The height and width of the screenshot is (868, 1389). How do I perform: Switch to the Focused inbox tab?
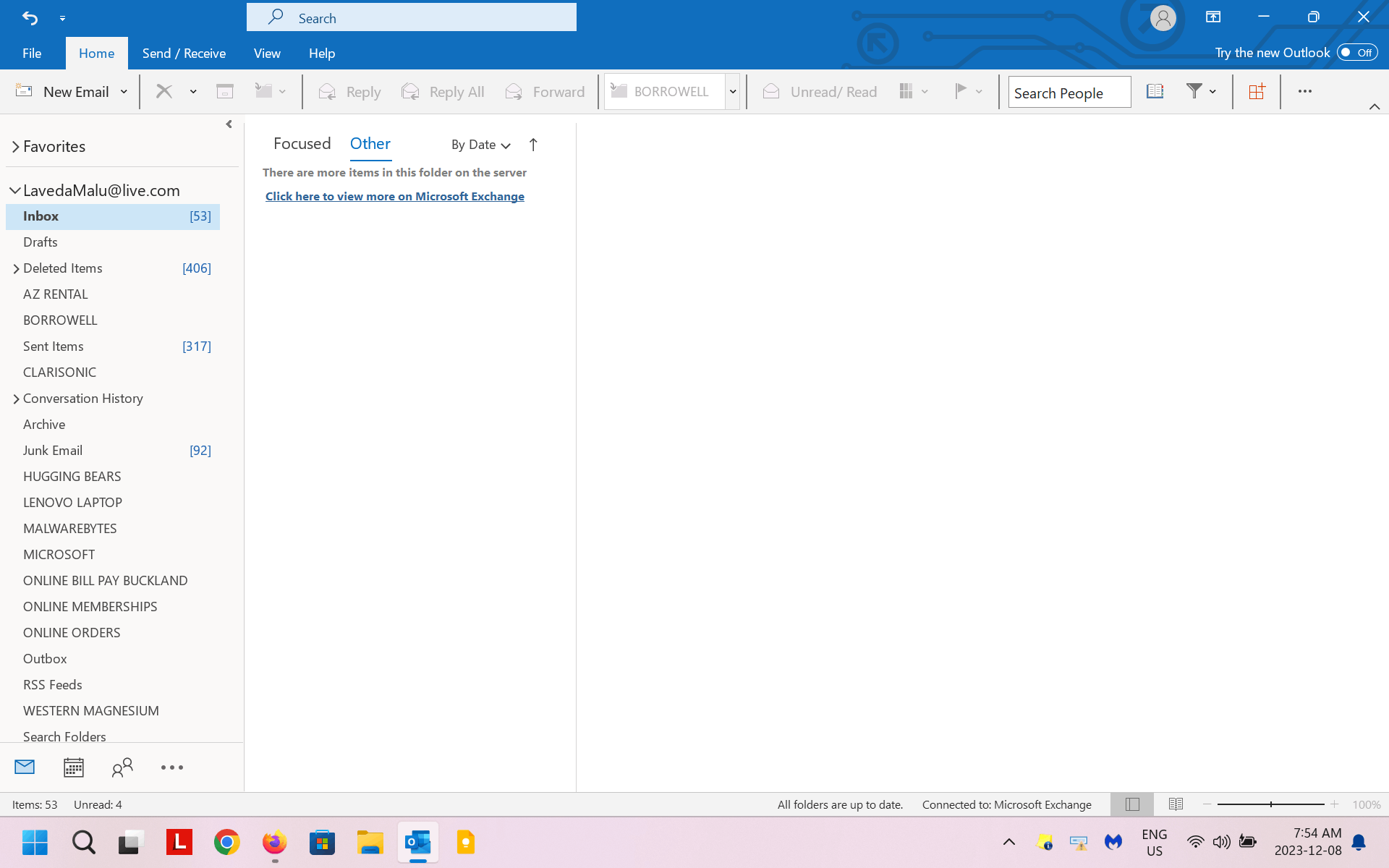tap(302, 144)
